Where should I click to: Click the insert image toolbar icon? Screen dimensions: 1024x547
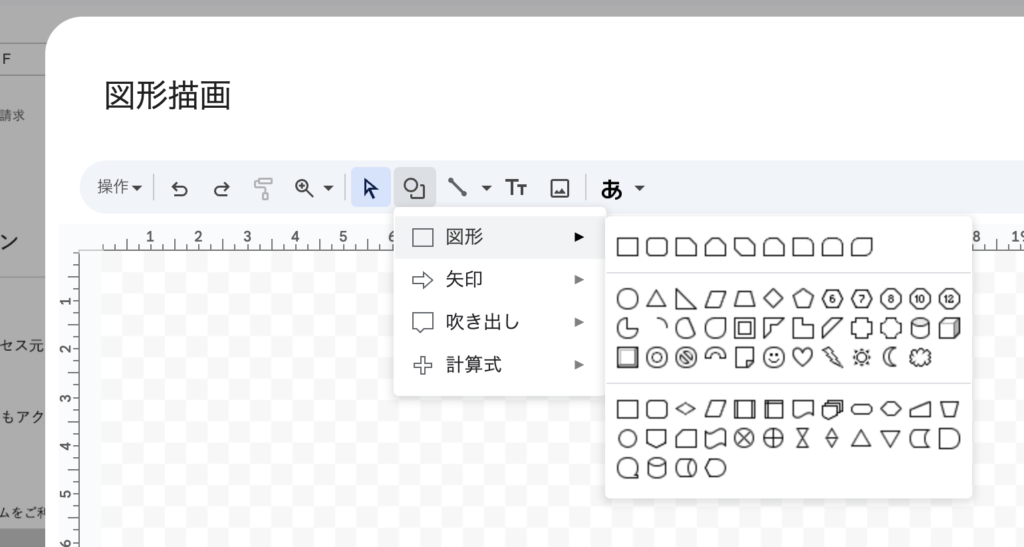click(x=560, y=188)
